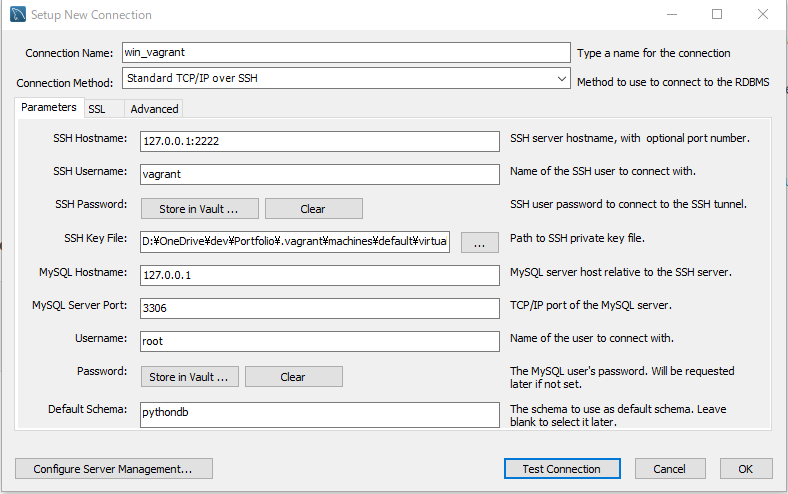
Task: Open Configure Server Management dialog
Action: pos(114,468)
